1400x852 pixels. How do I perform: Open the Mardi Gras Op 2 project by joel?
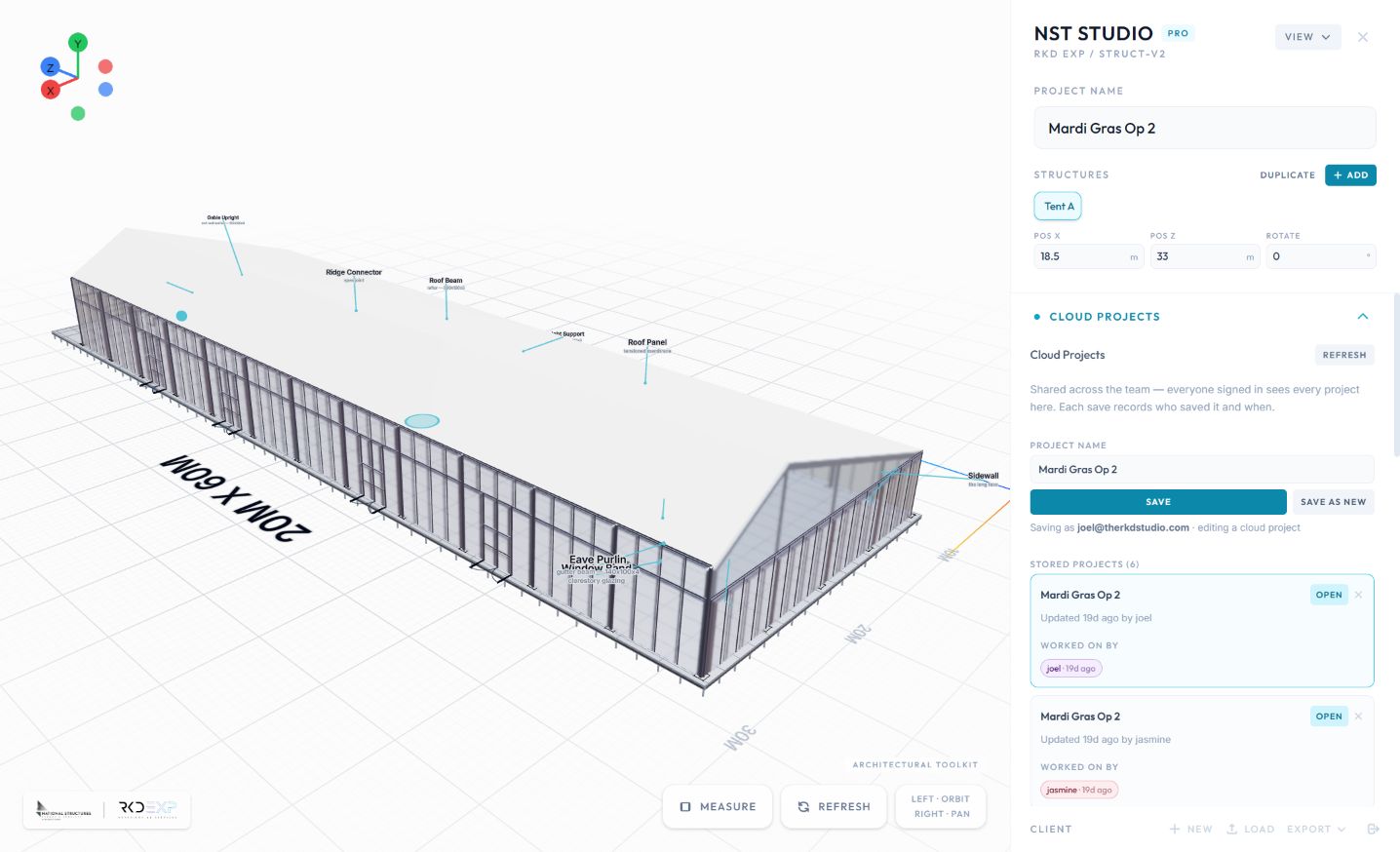click(x=1329, y=595)
